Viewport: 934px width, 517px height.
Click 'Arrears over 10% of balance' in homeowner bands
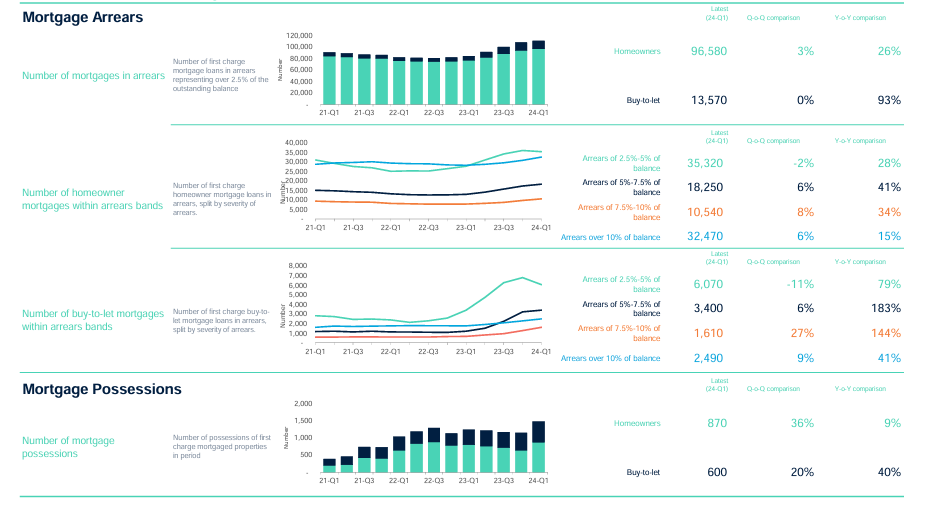pos(610,237)
